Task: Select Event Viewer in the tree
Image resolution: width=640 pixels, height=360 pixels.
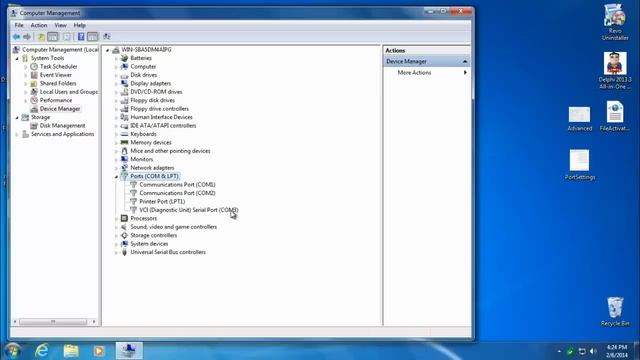Action: point(56,75)
